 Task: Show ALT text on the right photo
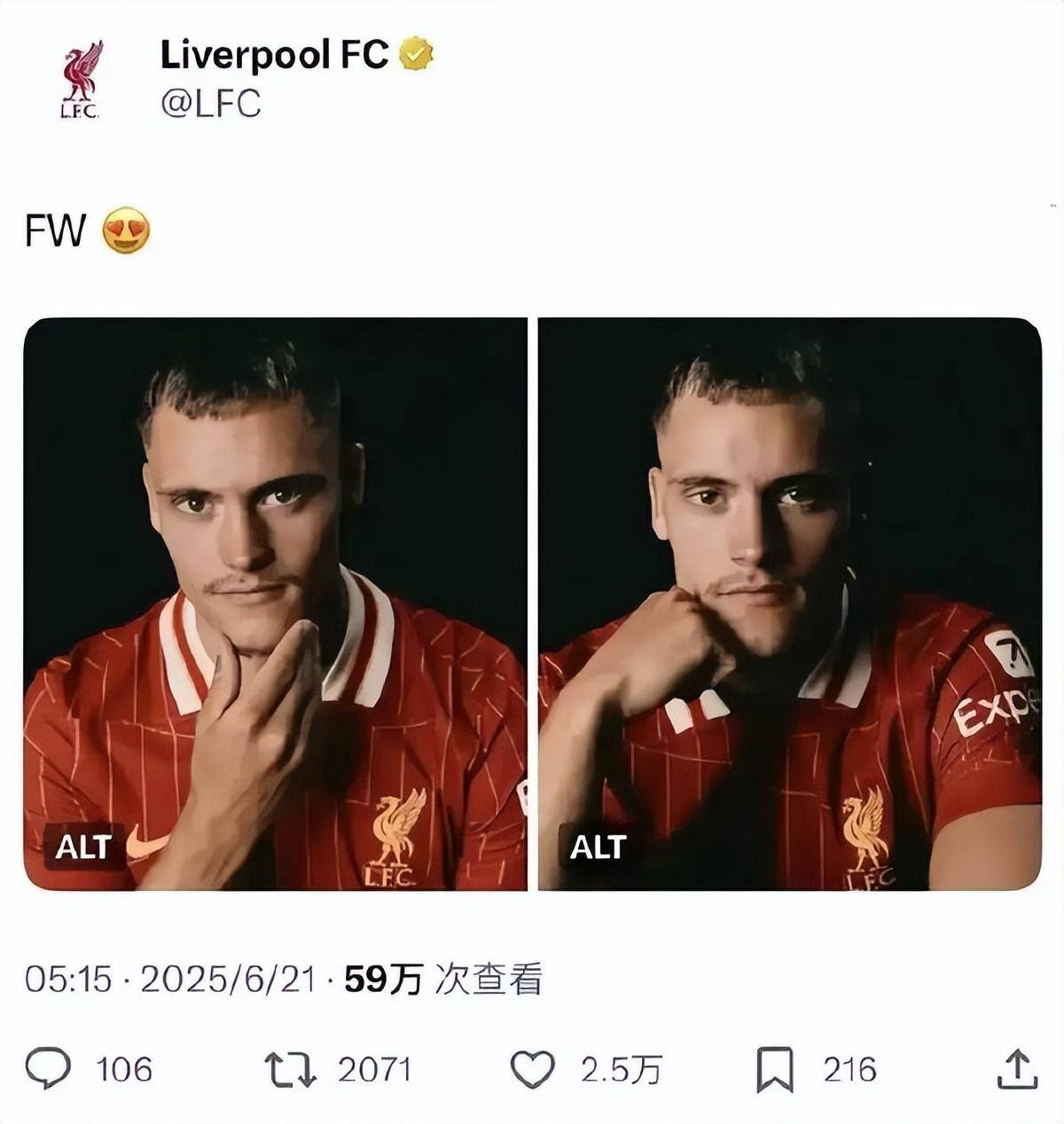(598, 847)
